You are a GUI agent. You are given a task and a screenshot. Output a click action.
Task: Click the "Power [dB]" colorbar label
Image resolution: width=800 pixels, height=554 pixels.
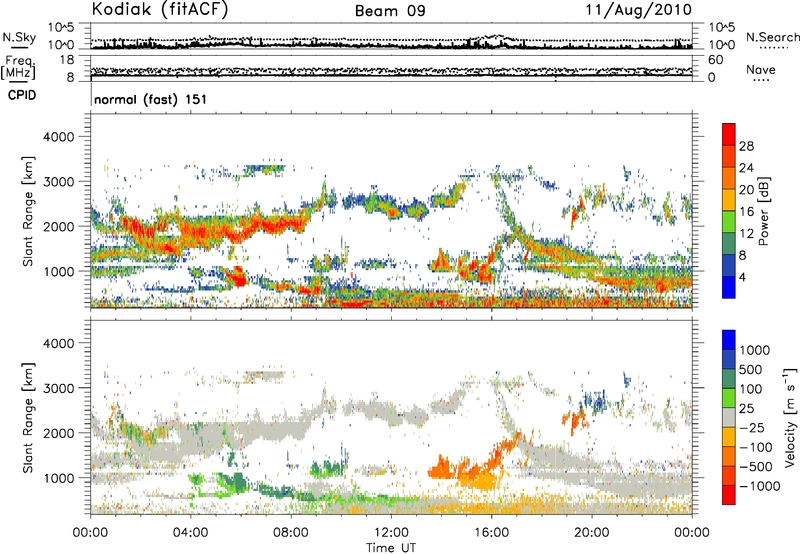[x=764, y=211]
